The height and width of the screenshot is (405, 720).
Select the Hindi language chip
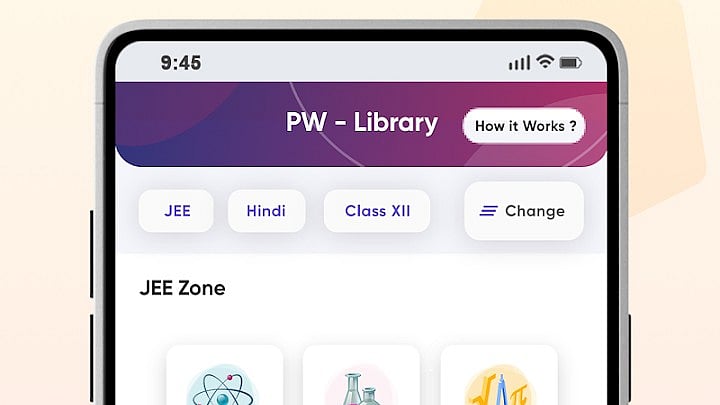coord(266,211)
